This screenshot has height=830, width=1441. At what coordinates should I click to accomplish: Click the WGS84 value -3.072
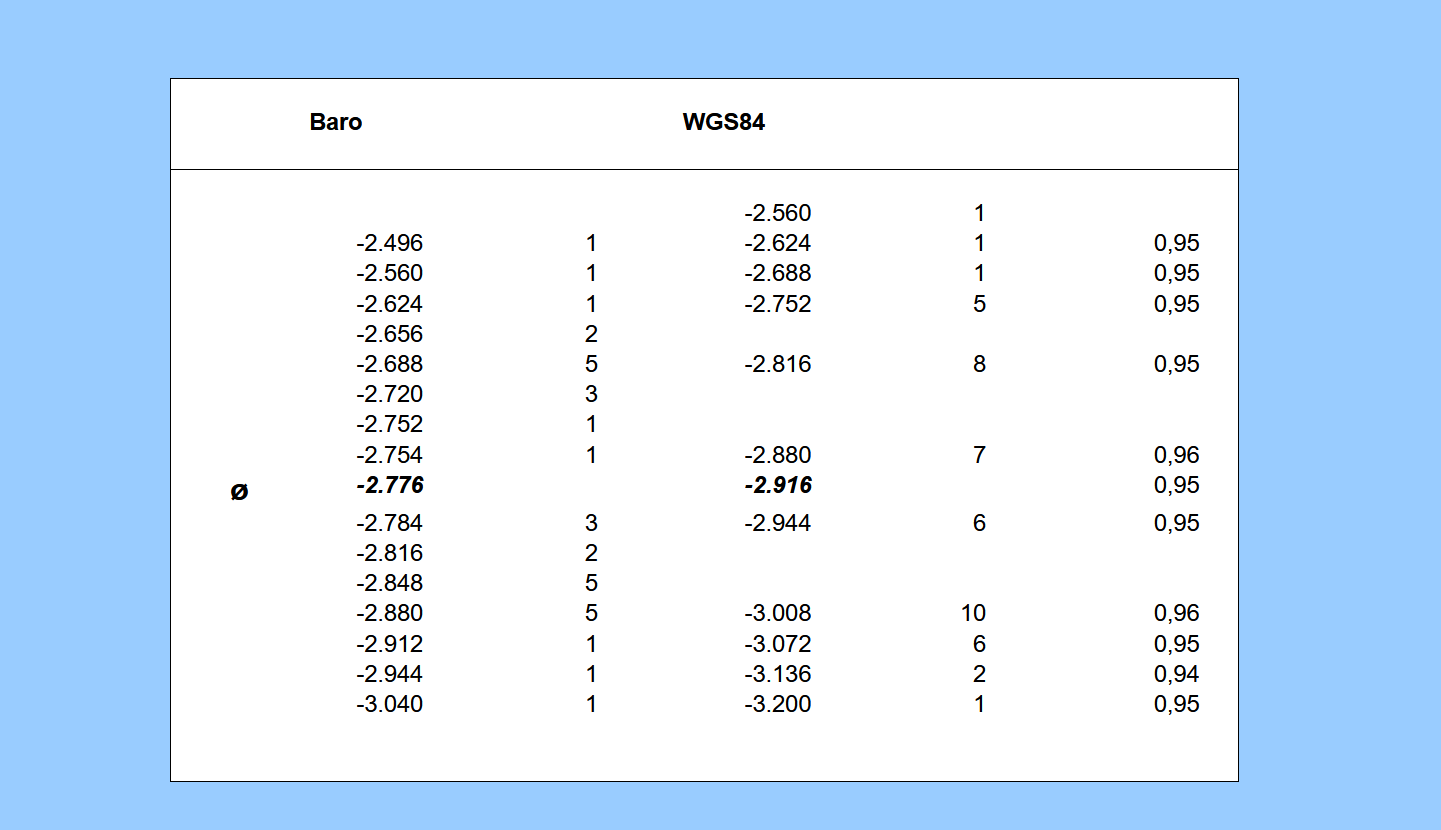click(x=777, y=644)
